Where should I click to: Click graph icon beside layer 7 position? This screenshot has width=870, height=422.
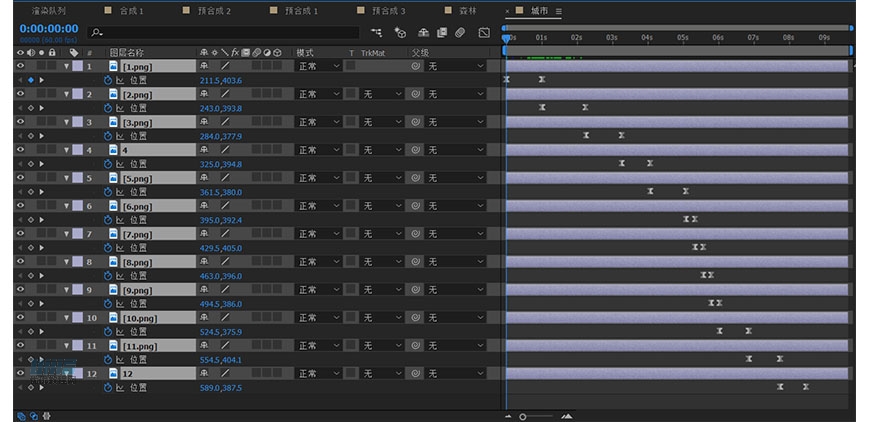click(x=120, y=248)
